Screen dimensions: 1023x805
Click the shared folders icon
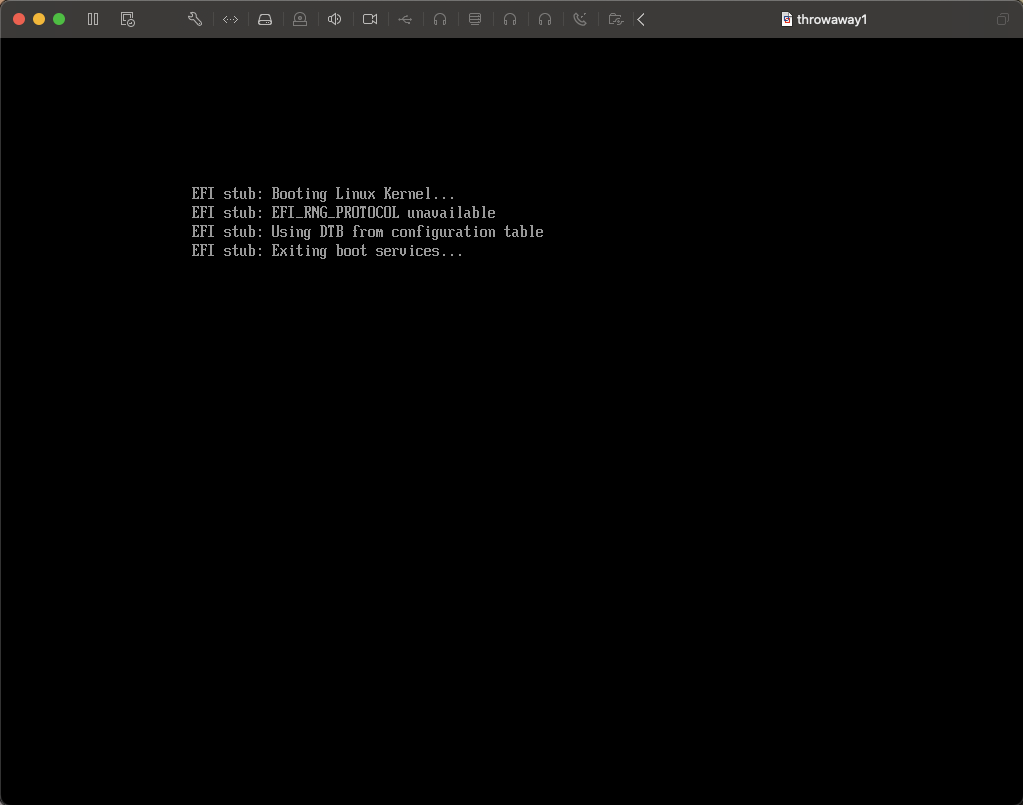(x=616, y=20)
